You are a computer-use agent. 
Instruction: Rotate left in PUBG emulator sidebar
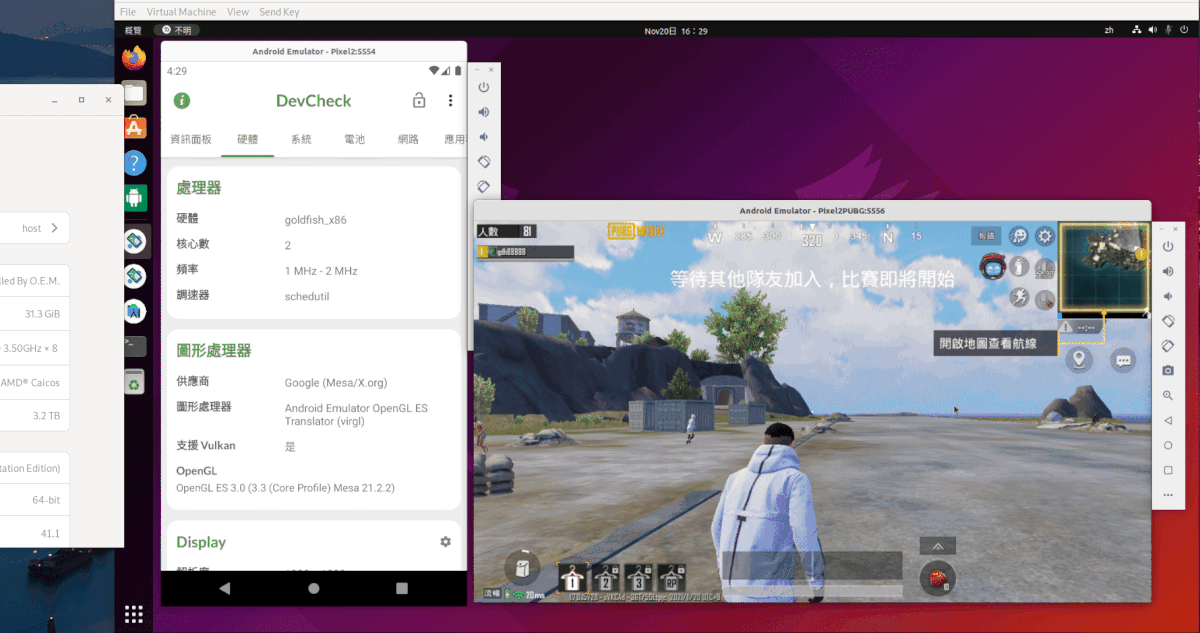1168,321
